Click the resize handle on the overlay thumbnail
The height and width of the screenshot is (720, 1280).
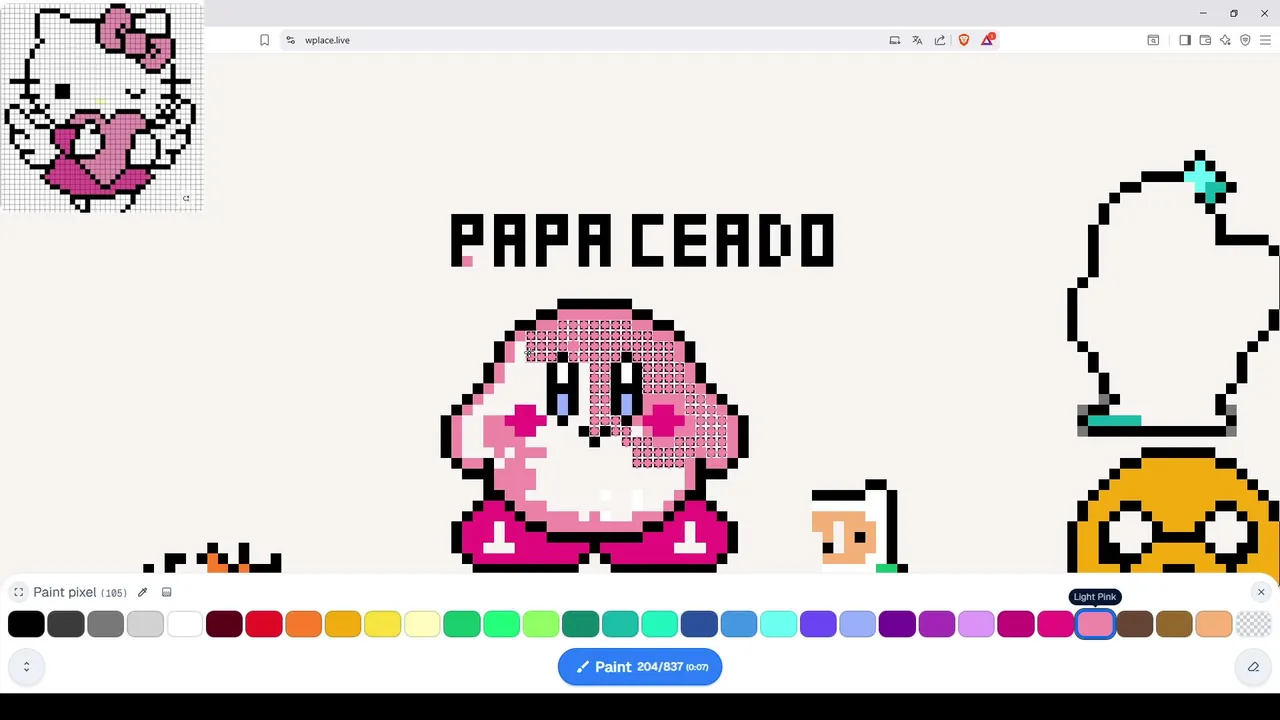(186, 198)
